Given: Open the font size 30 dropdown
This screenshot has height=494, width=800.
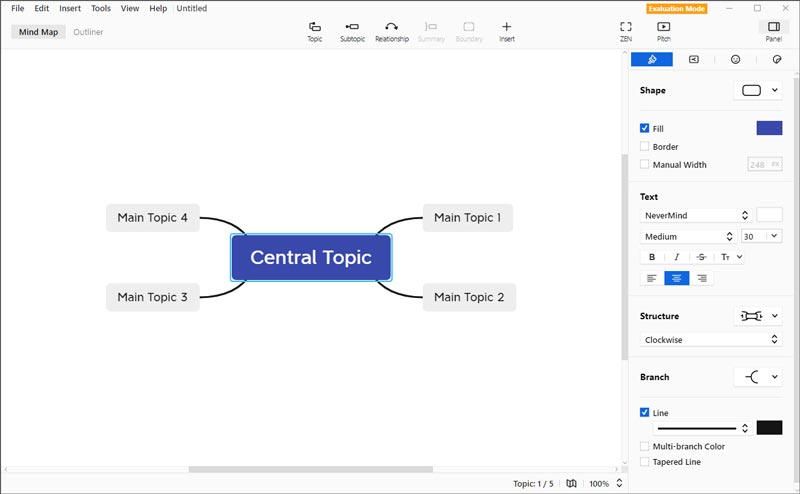Looking at the screenshot, I should click(762, 237).
